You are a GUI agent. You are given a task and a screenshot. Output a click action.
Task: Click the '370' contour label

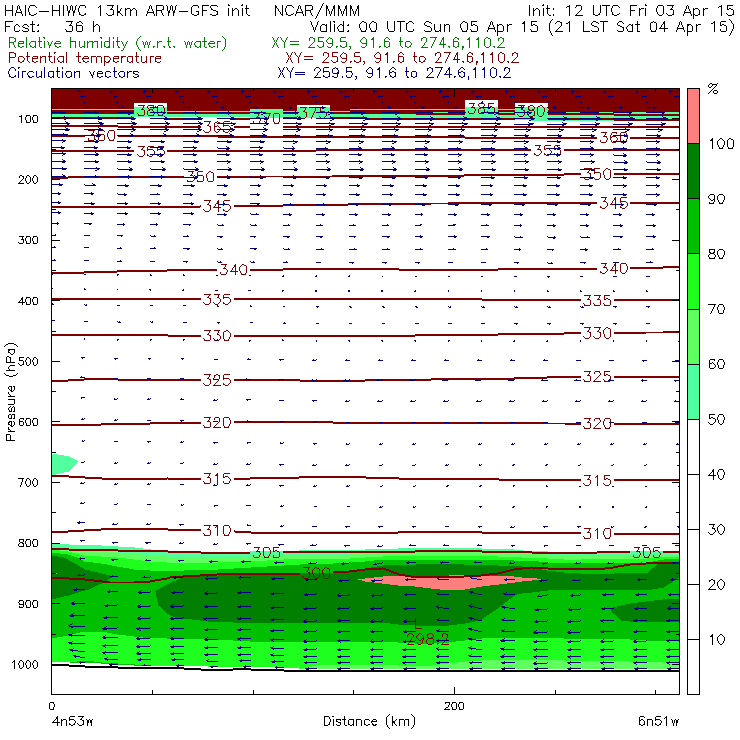[266, 118]
